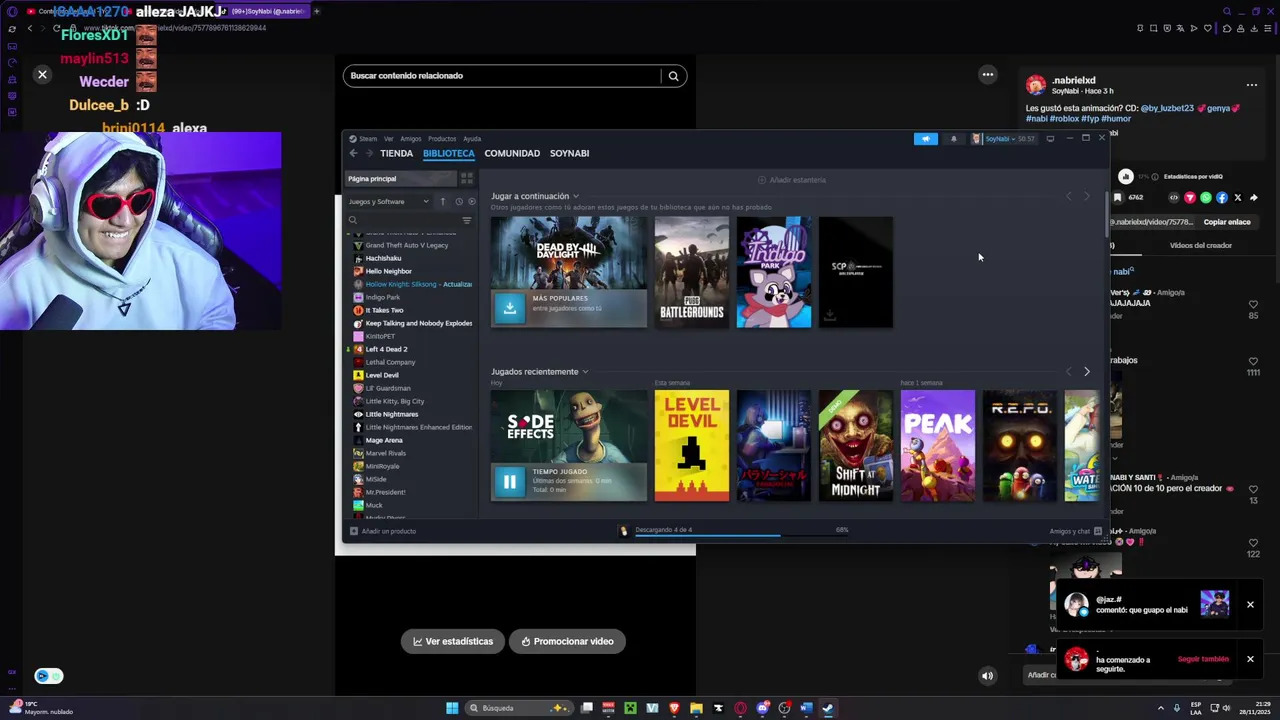Switch library to grid collections view icon
1280x720 pixels.
466,178
